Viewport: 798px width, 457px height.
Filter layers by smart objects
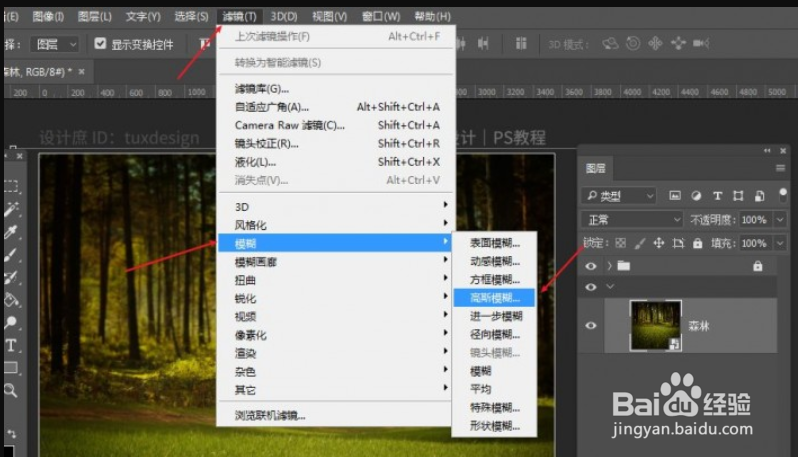759,195
